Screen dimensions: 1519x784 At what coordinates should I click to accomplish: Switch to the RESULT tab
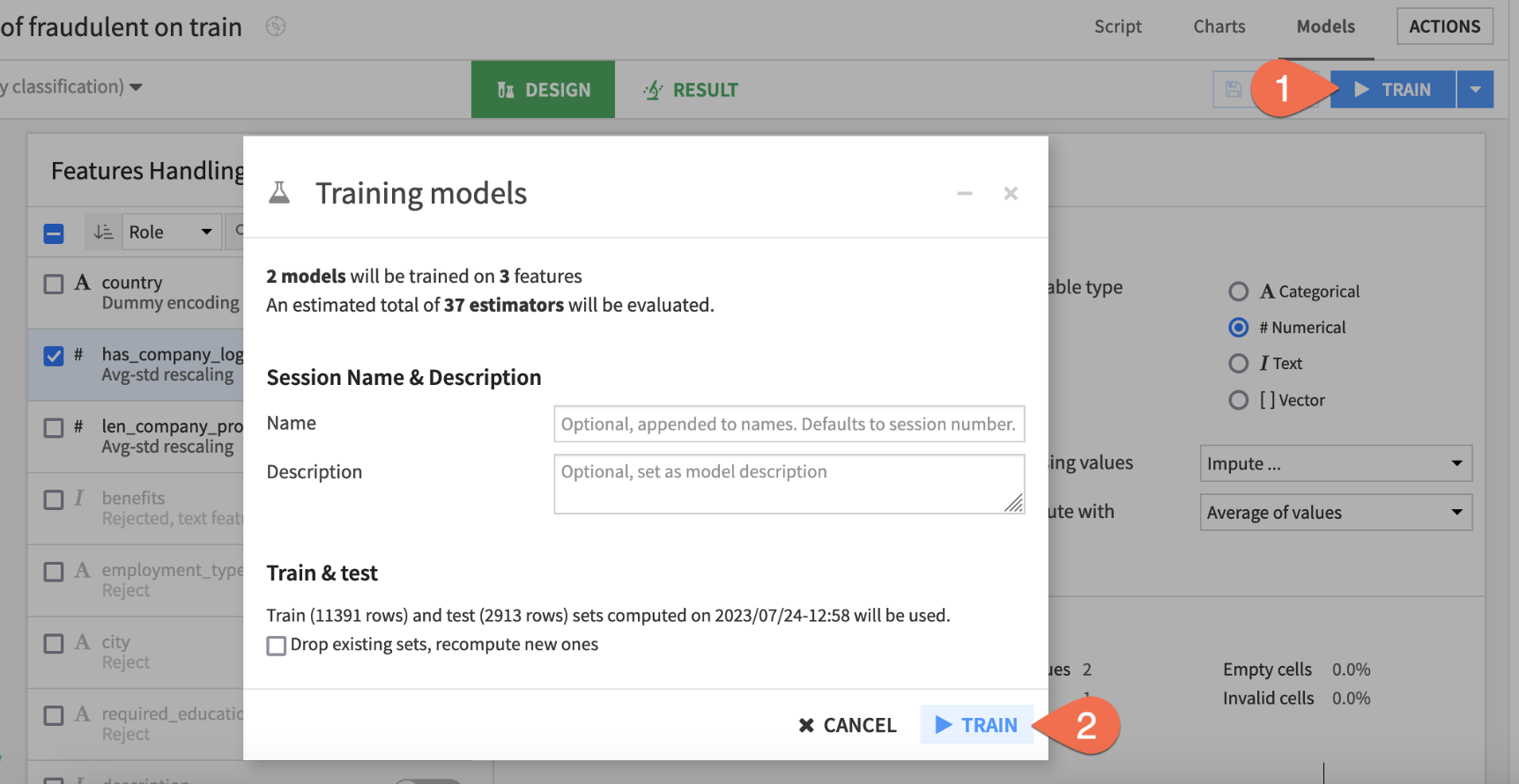pyautogui.click(x=691, y=90)
